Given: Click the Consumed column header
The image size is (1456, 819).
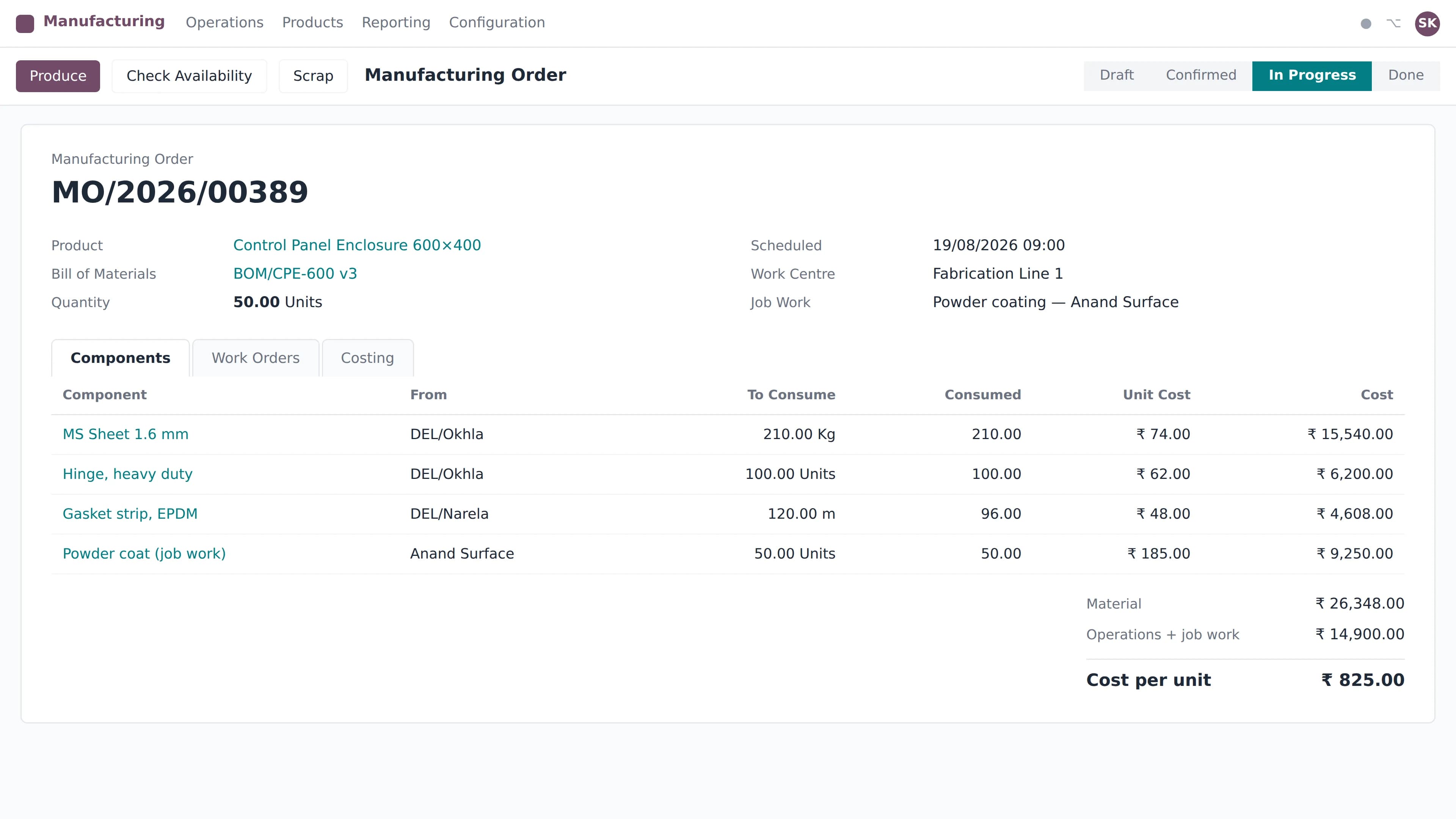Looking at the screenshot, I should click(982, 394).
